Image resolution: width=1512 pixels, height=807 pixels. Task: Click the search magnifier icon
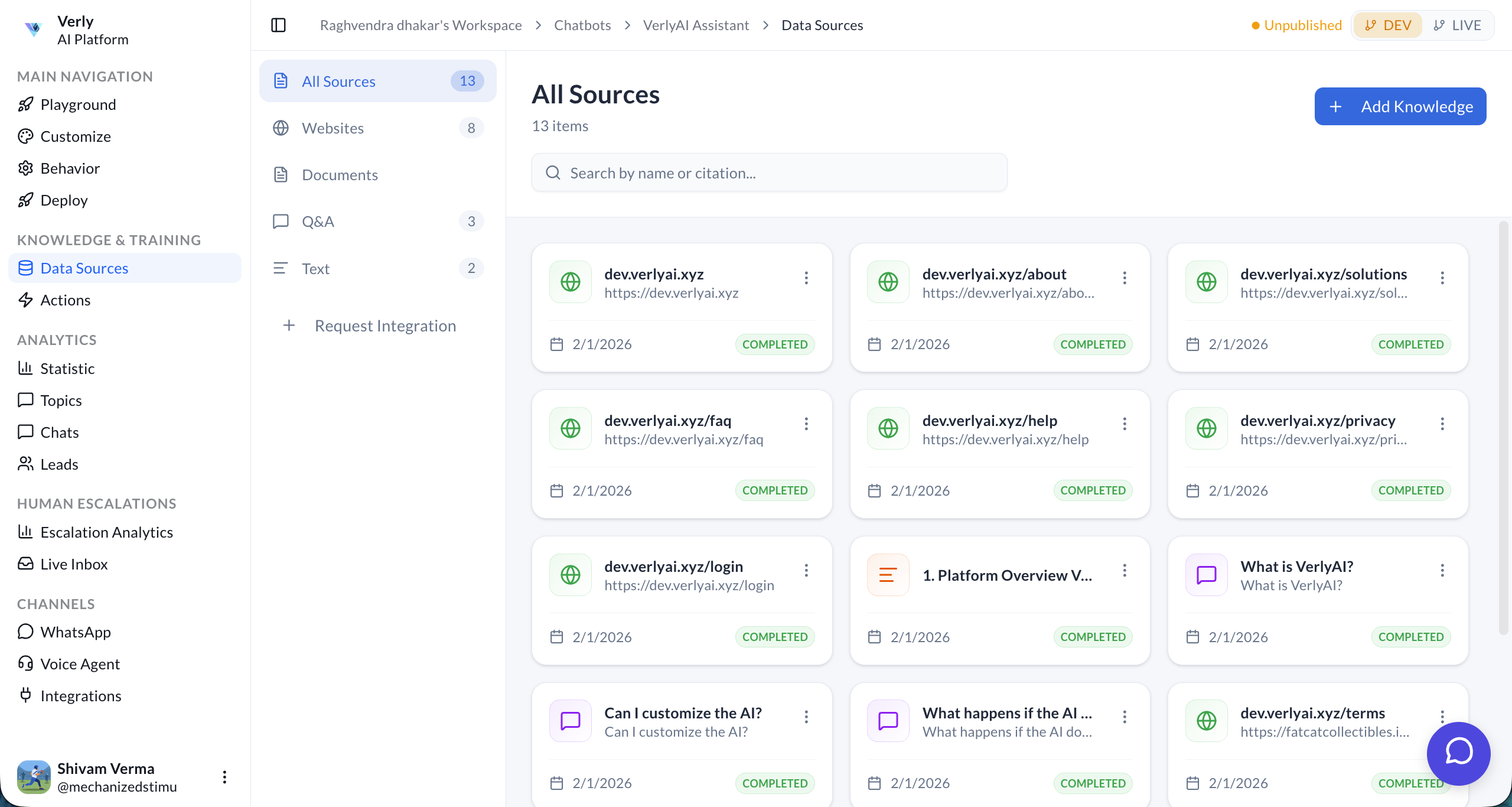pyautogui.click(x=553, y=172)
